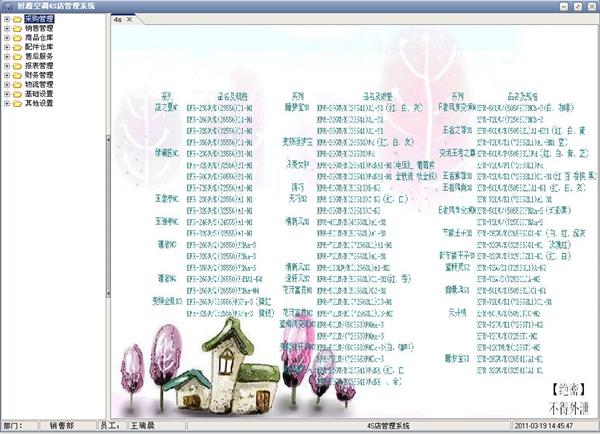Expand the 其他设置 tree node

tap(6, 103)
